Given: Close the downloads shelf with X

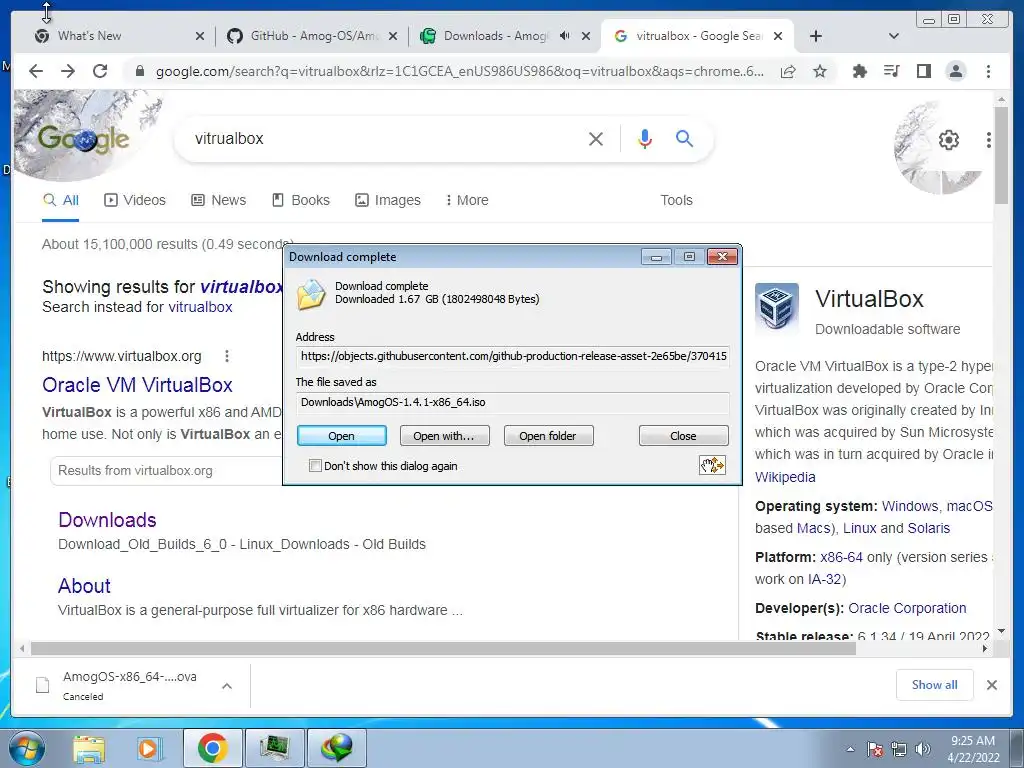Looking at the screenshot, I should point(991,685).
